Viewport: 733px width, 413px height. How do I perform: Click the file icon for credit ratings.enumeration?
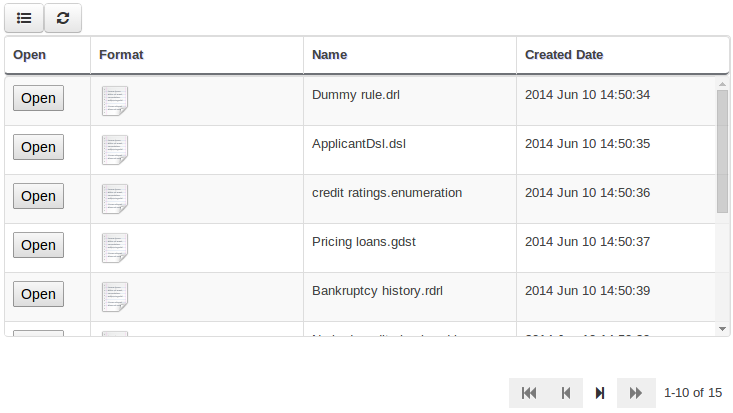tap(115, 199)
